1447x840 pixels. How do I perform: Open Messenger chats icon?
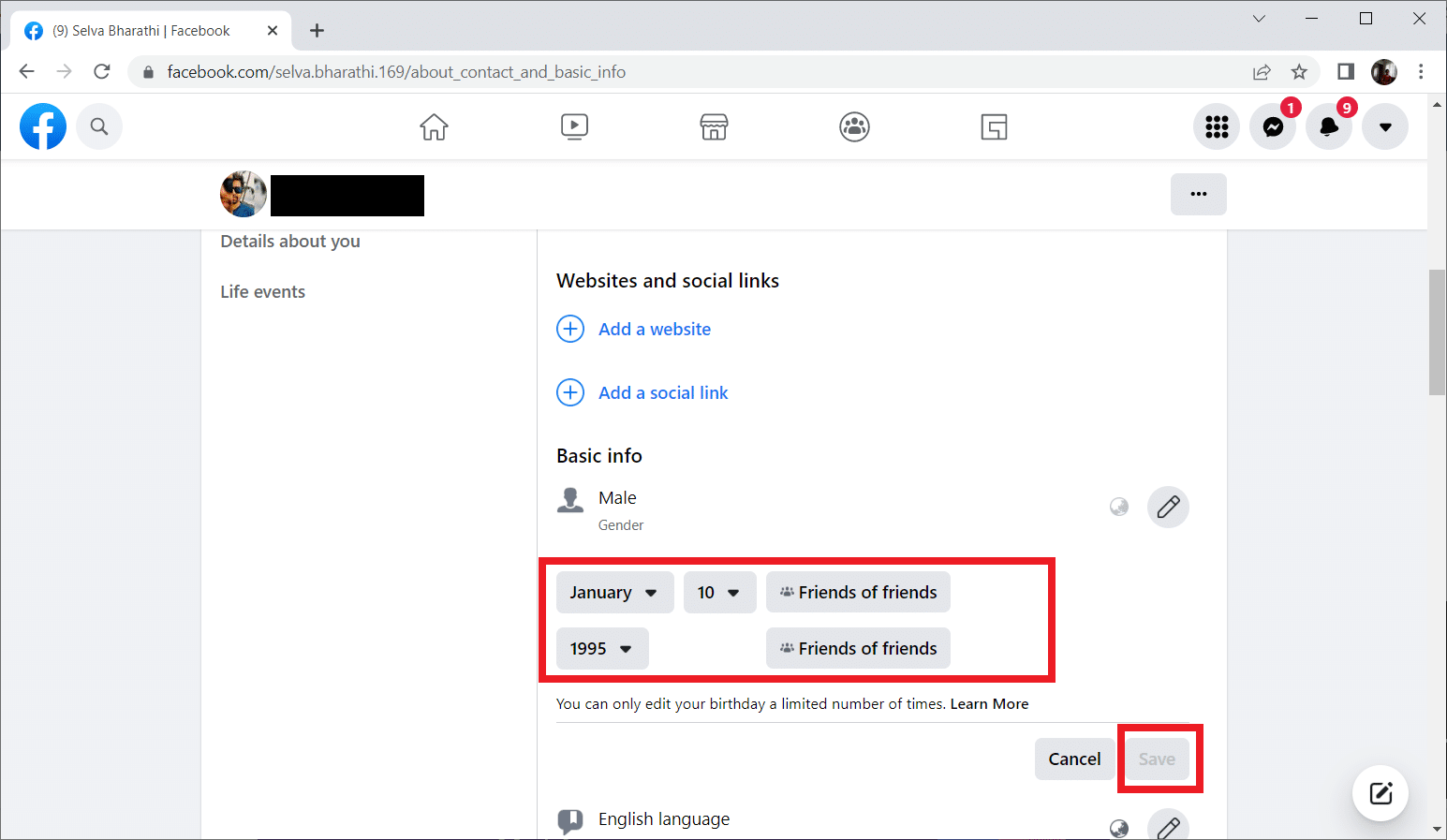(x=1273, y=126)
